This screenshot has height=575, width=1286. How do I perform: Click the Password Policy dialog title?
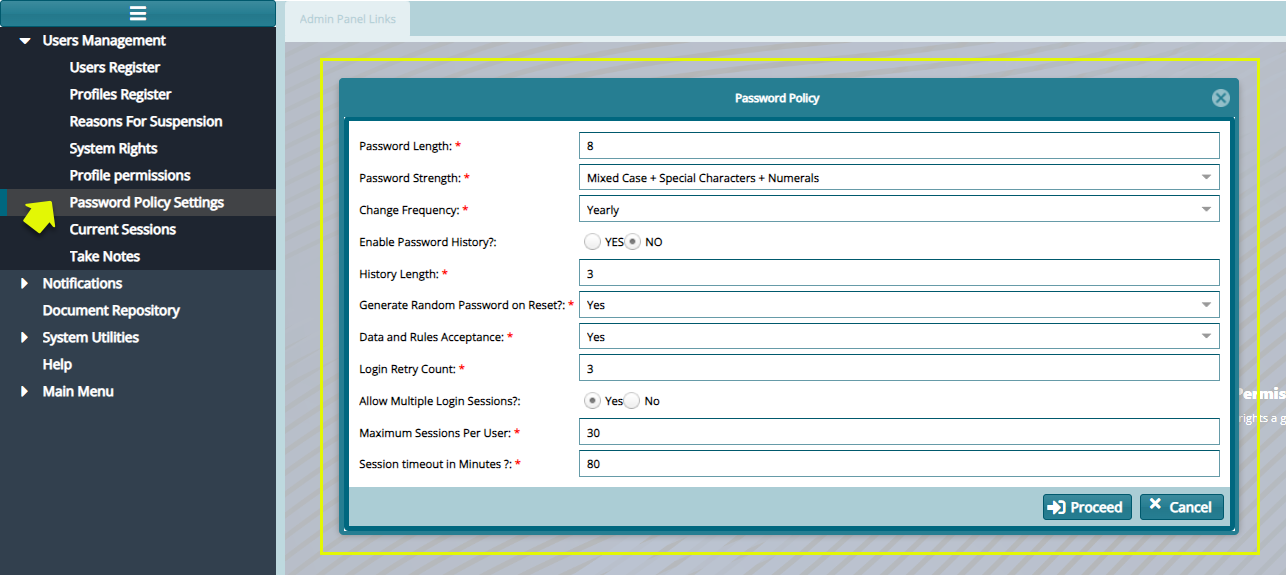(777, 98)
